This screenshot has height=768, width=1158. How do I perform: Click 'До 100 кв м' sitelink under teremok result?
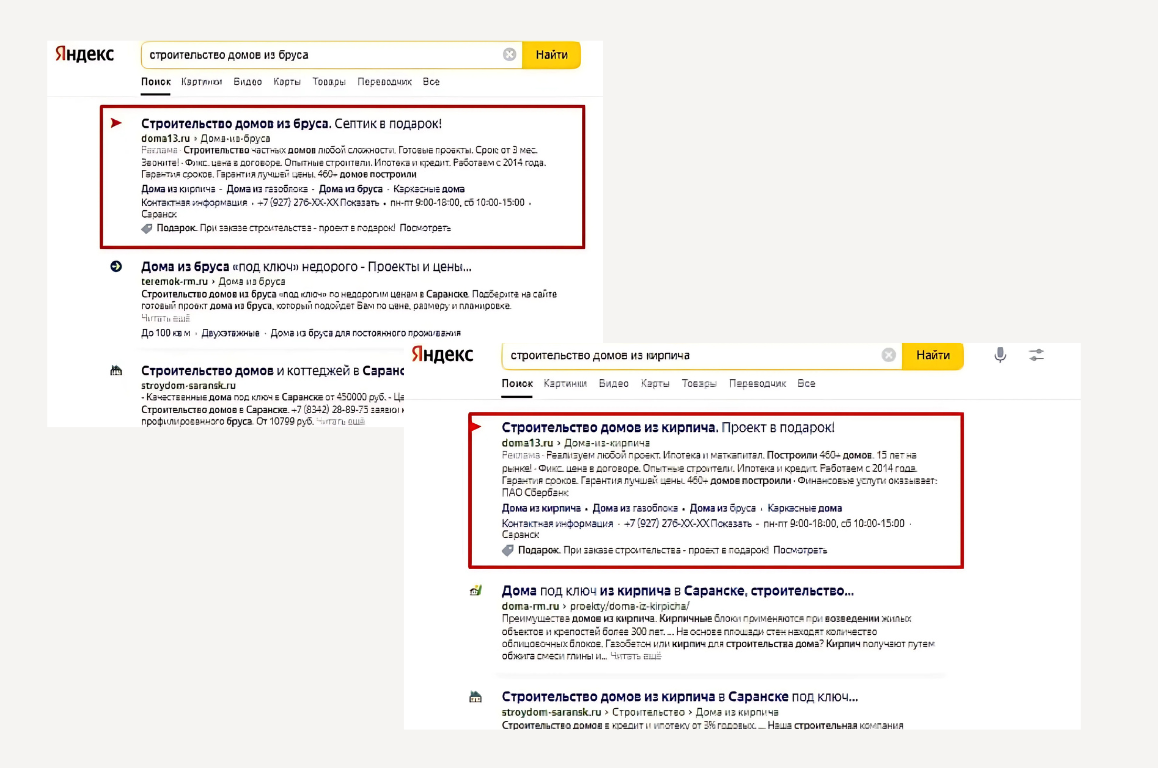pyautogui.click(x=165, y=333)
